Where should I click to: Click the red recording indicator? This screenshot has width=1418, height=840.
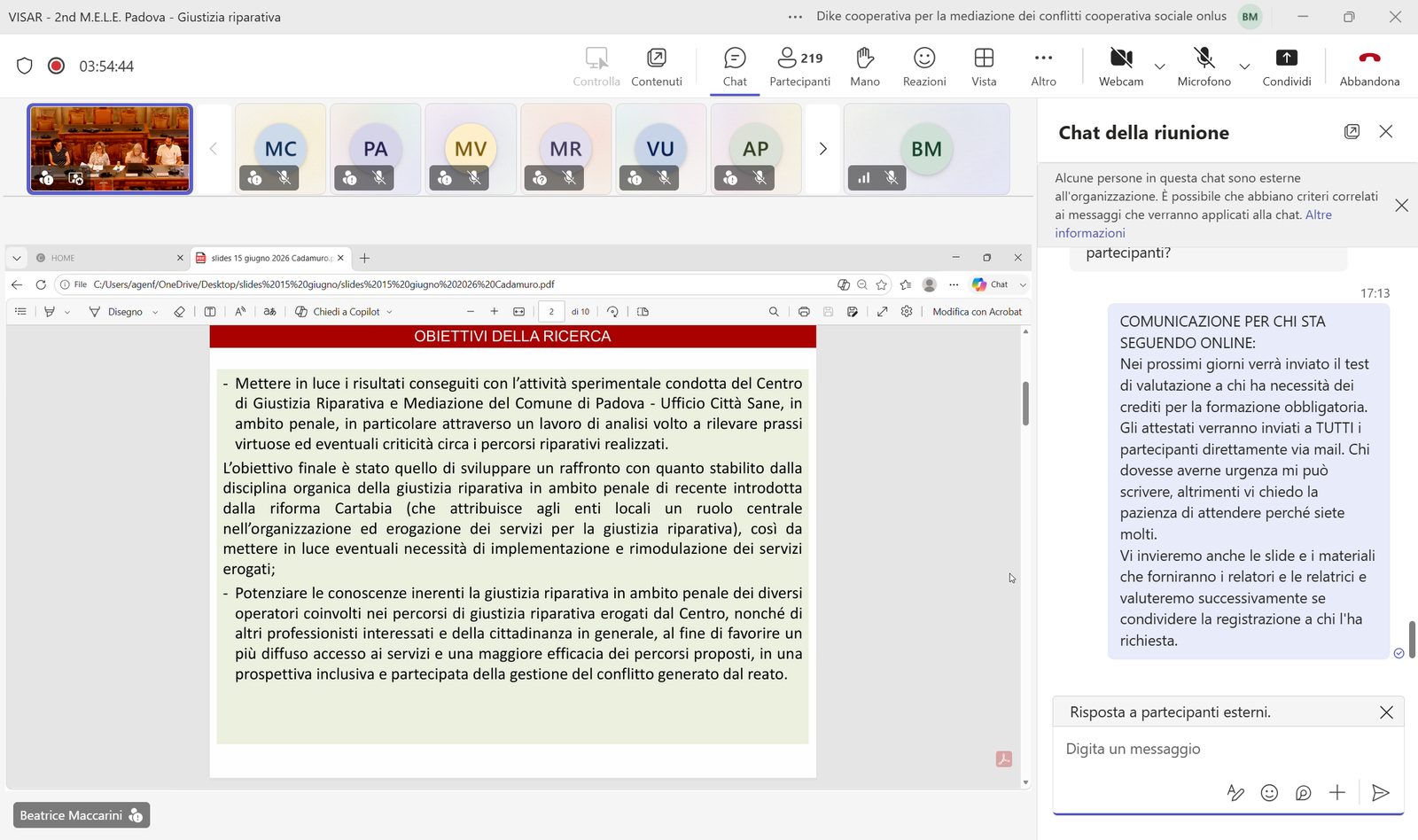(56, 66)
